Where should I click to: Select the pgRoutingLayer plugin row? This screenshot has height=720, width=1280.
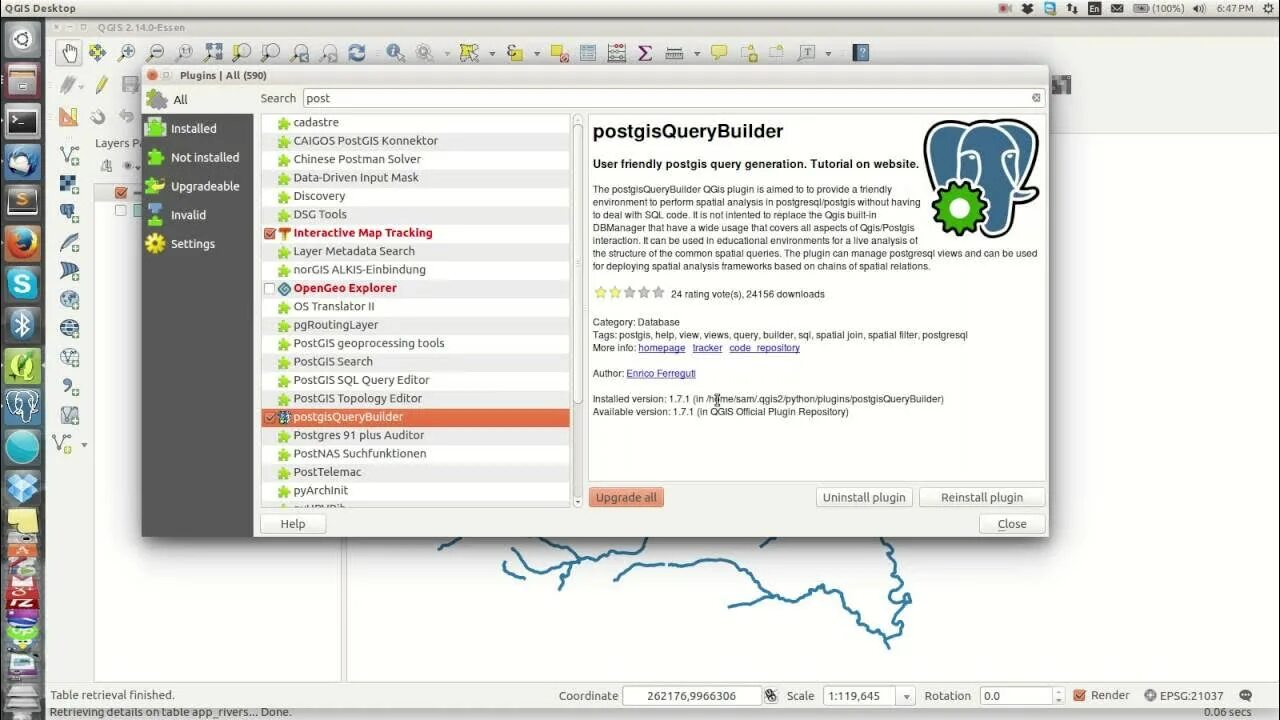pos(416,325)
